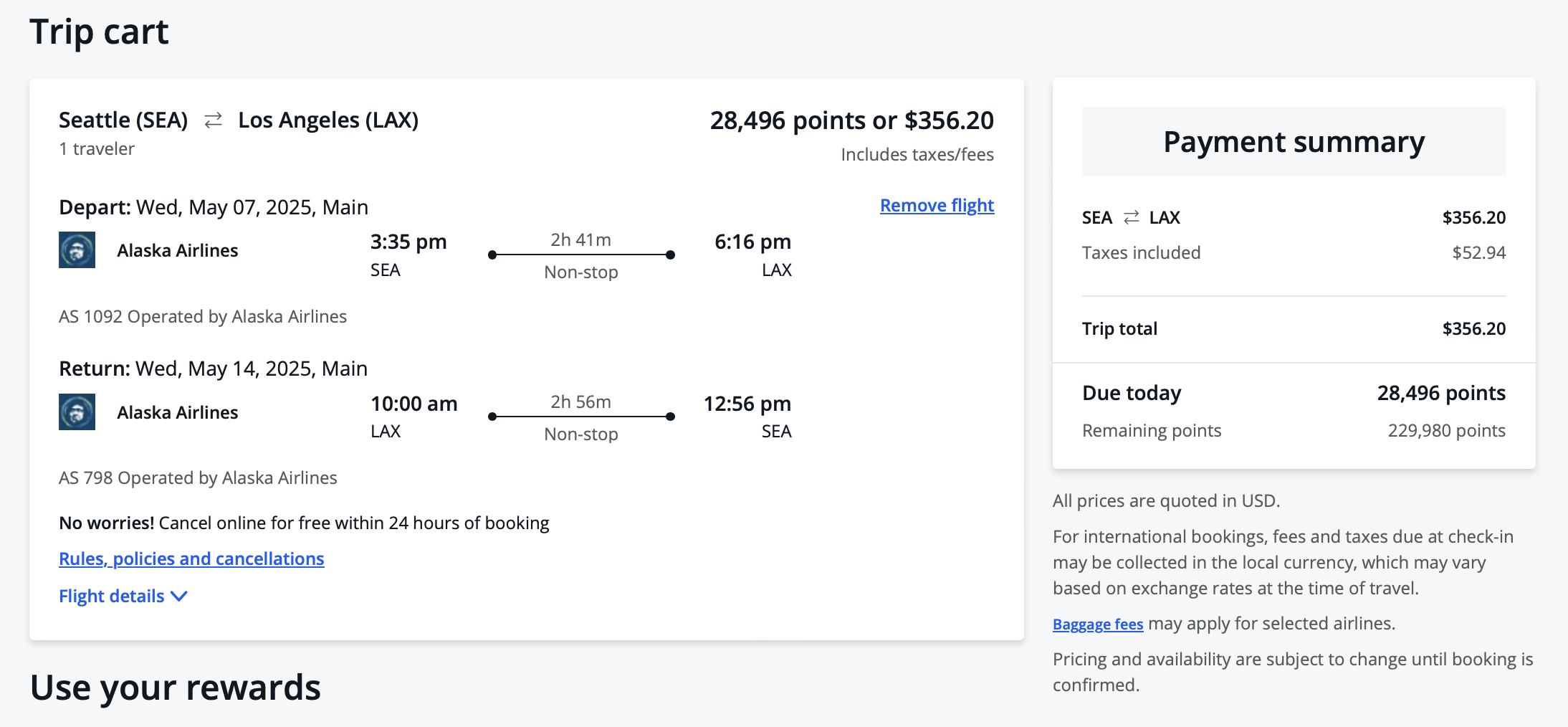Click the Taxes included $52.94 amount
This screenshot has height=727, width=1568.
point(1478,252)
